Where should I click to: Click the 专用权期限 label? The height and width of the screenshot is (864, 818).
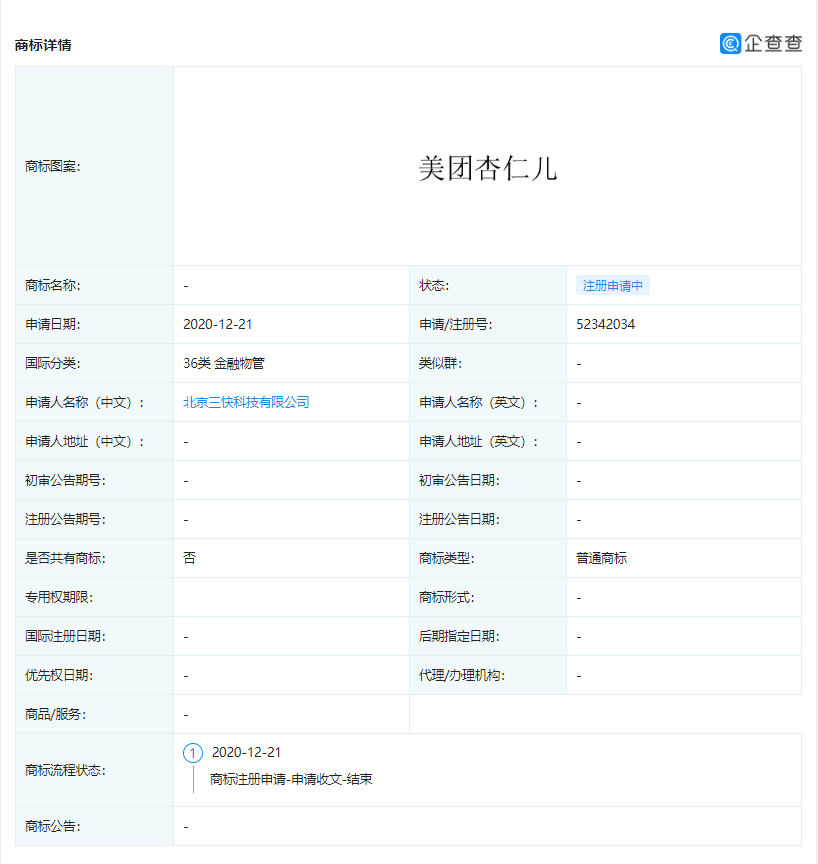(x=59, y=597)
